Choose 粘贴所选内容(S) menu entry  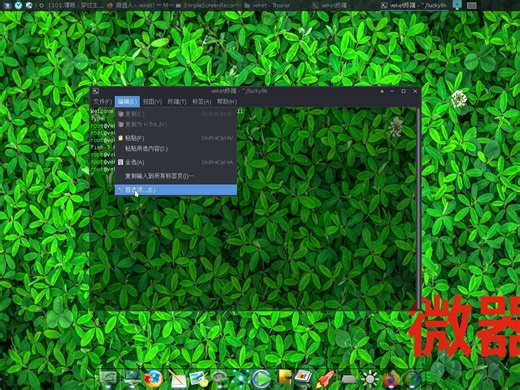coord(176,149)
